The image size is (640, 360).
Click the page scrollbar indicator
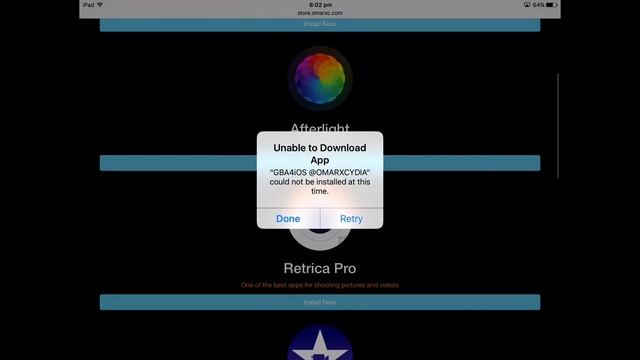558,126
